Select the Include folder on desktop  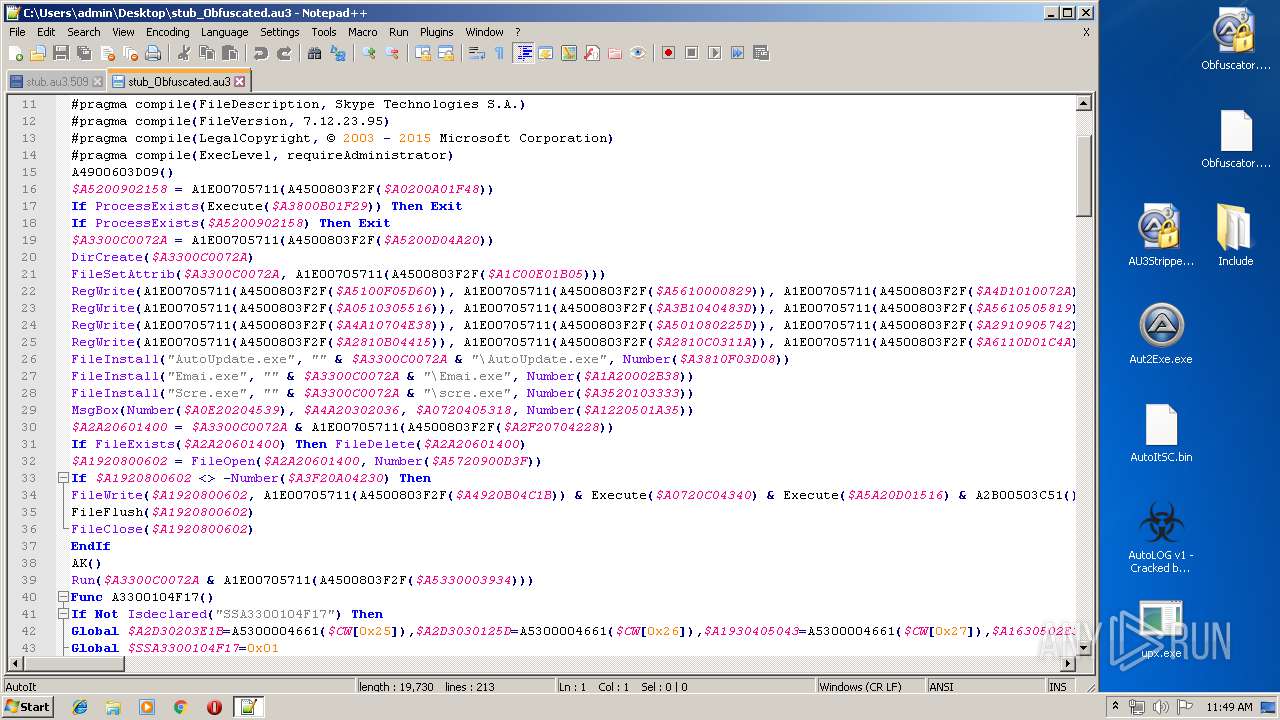tap(1235, 236)
